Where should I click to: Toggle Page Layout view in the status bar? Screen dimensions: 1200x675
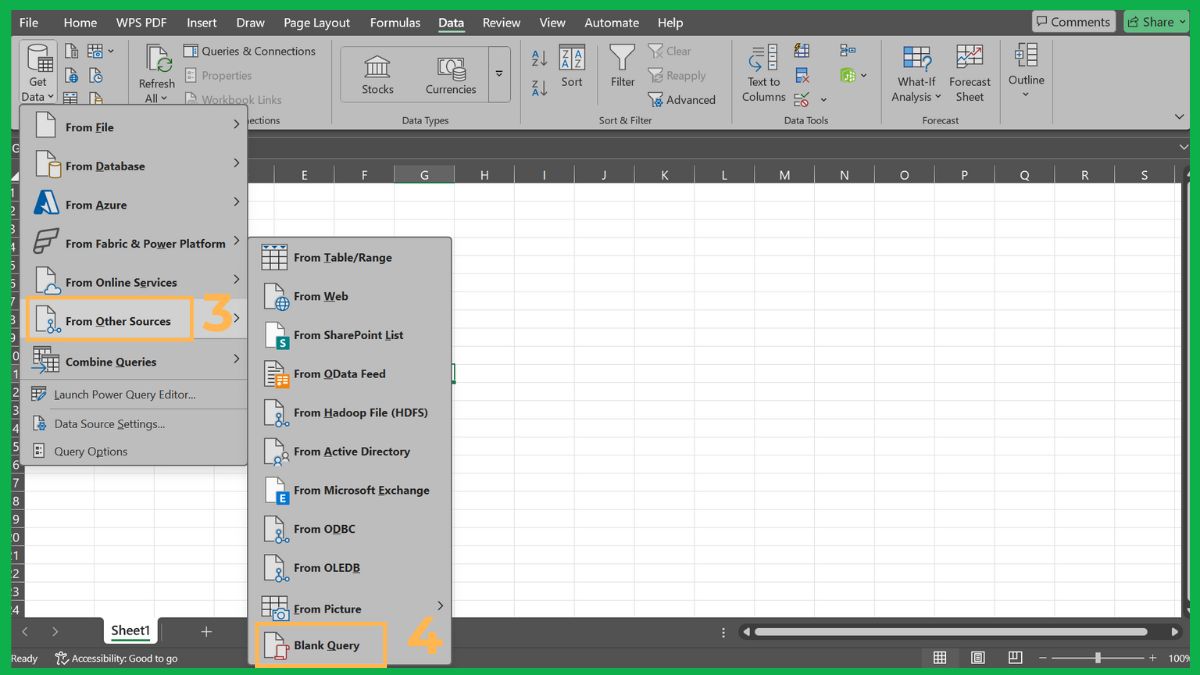click(977, 656)
